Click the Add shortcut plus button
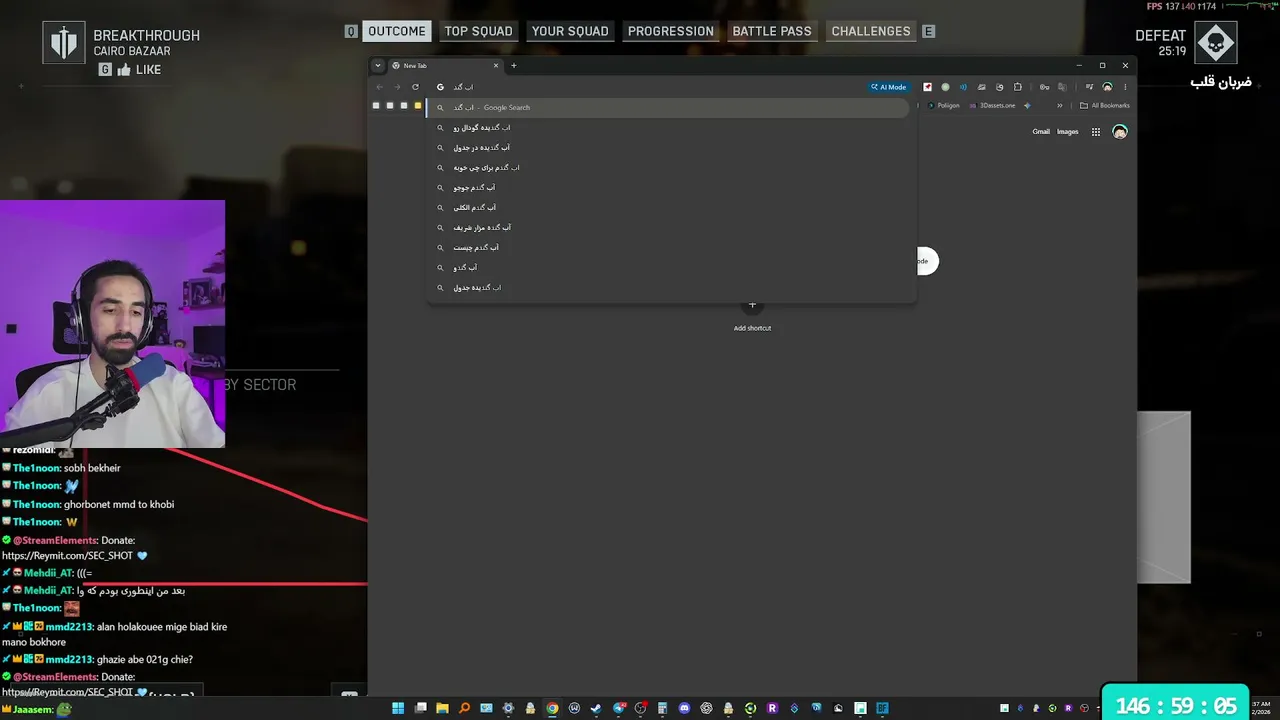 tap(752, 306)
